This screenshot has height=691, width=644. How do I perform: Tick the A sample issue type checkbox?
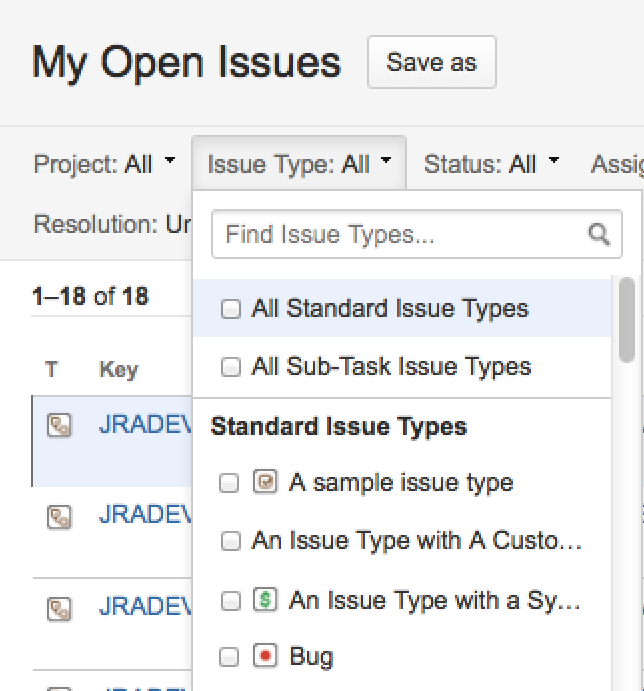pos(229,484)
